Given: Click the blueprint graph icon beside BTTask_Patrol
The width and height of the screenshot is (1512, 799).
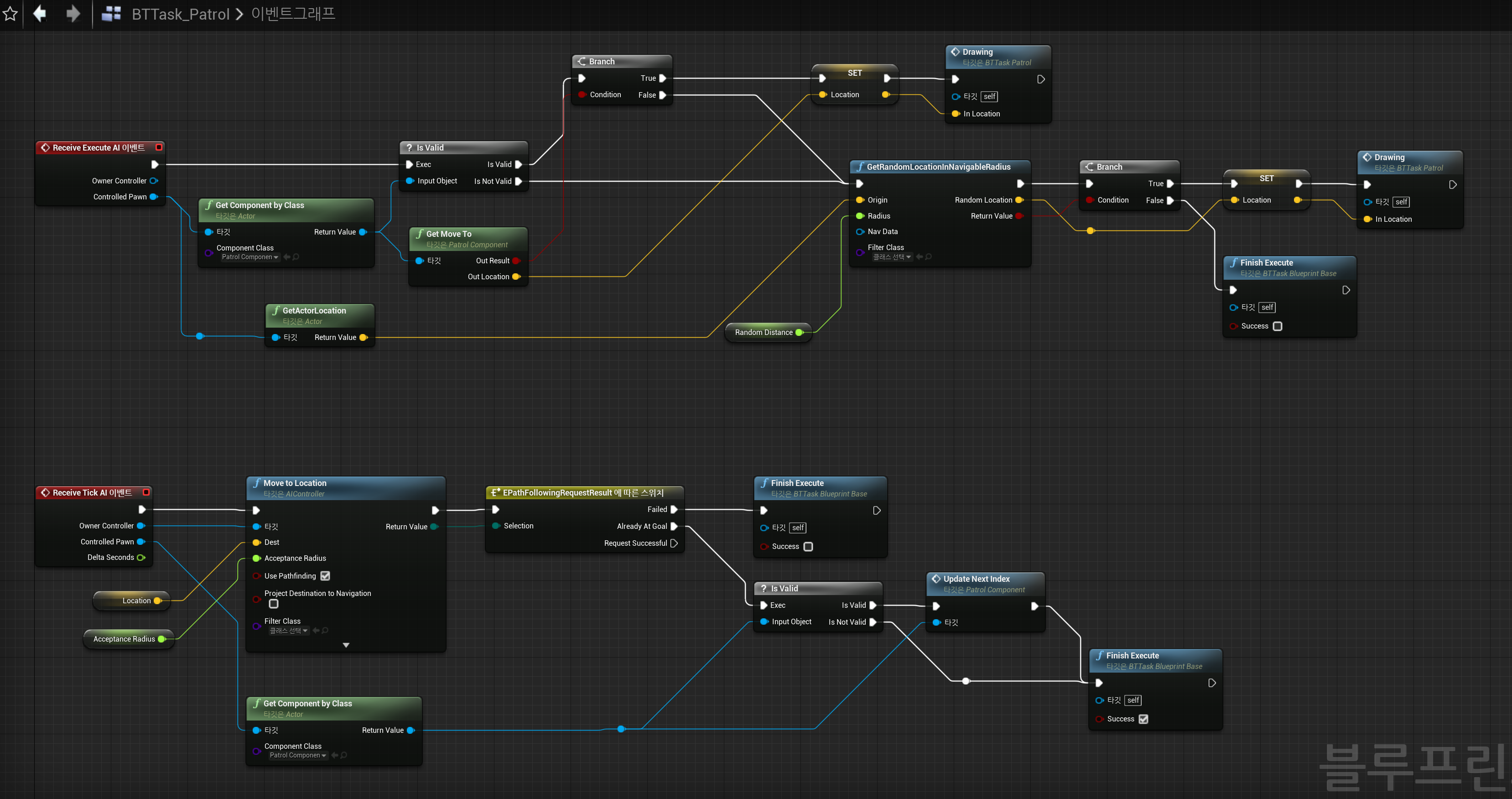Looking at the screenshot, I should pyautogui.click(x=111, y=14).
